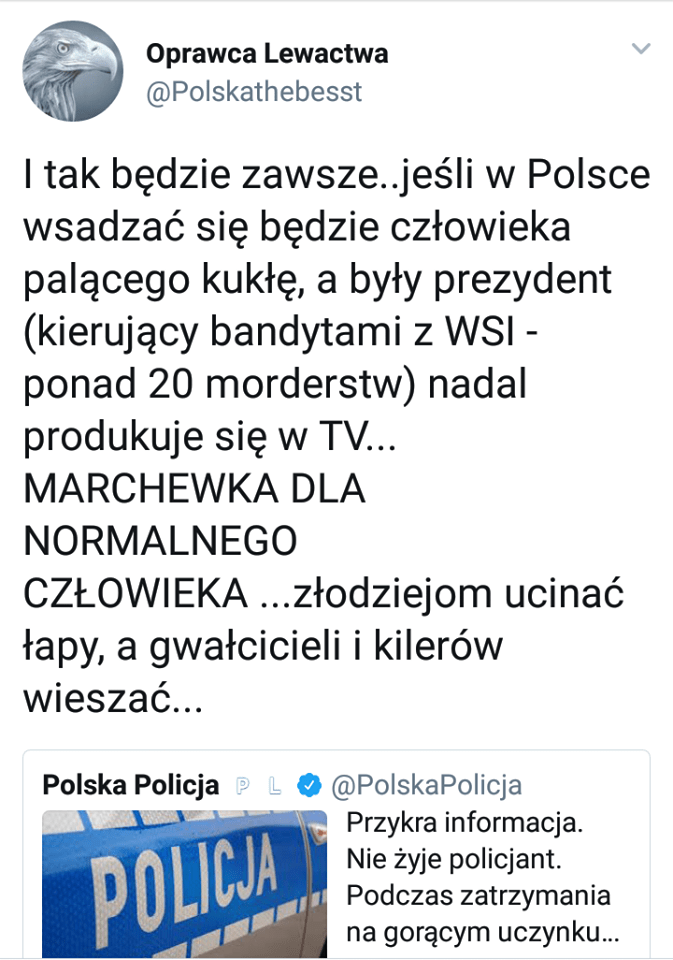
Task: Click the 'MARCHEWKA DLA' capitalized line
Action: click(x=194, y=491)
